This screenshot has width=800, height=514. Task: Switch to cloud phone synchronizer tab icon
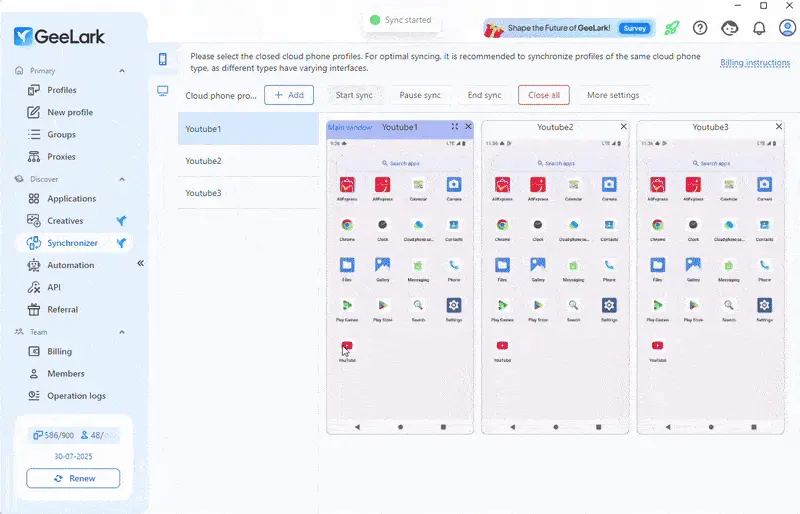tap(162, 59)
